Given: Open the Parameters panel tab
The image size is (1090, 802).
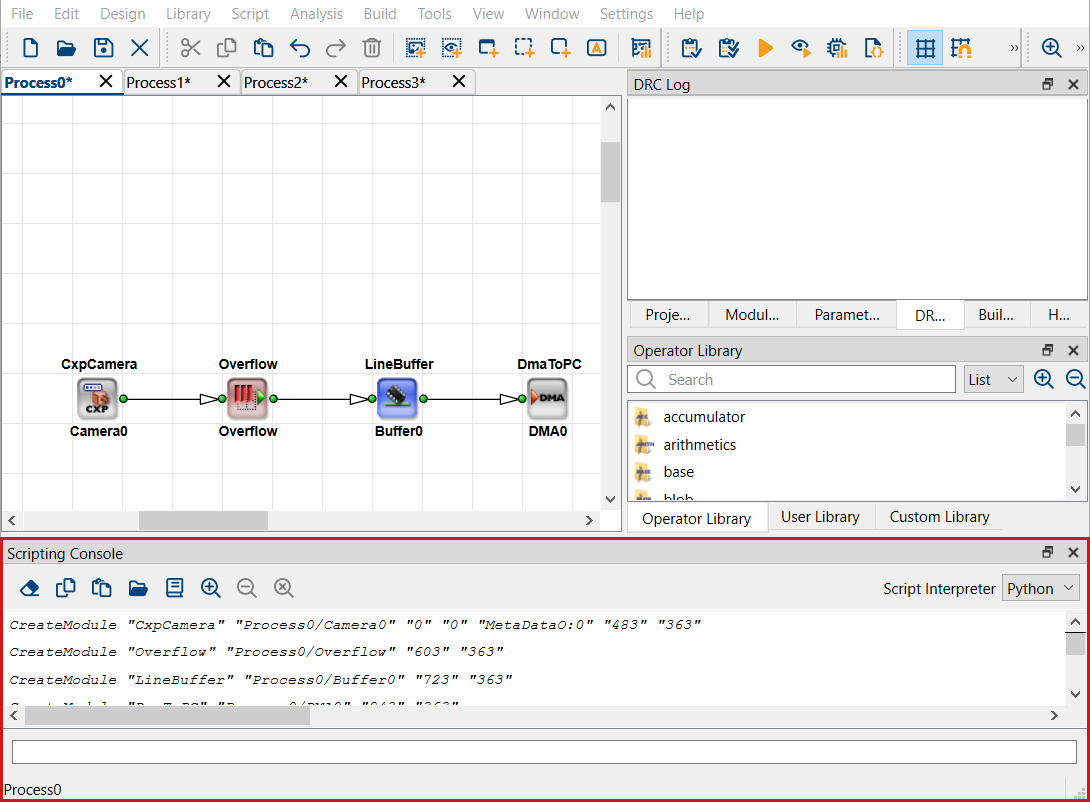Looking at the screenshot, I should 846,314.
